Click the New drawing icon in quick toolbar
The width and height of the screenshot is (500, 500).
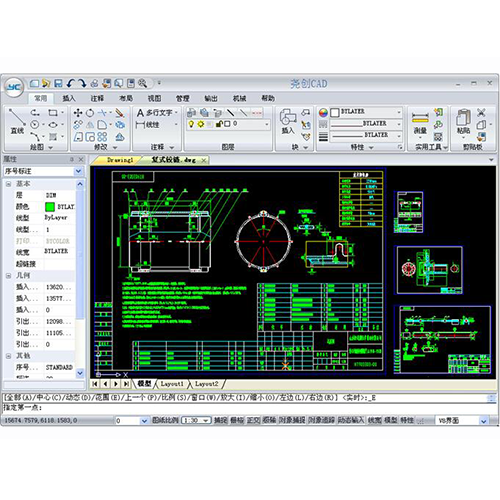(x=34, y=83)
